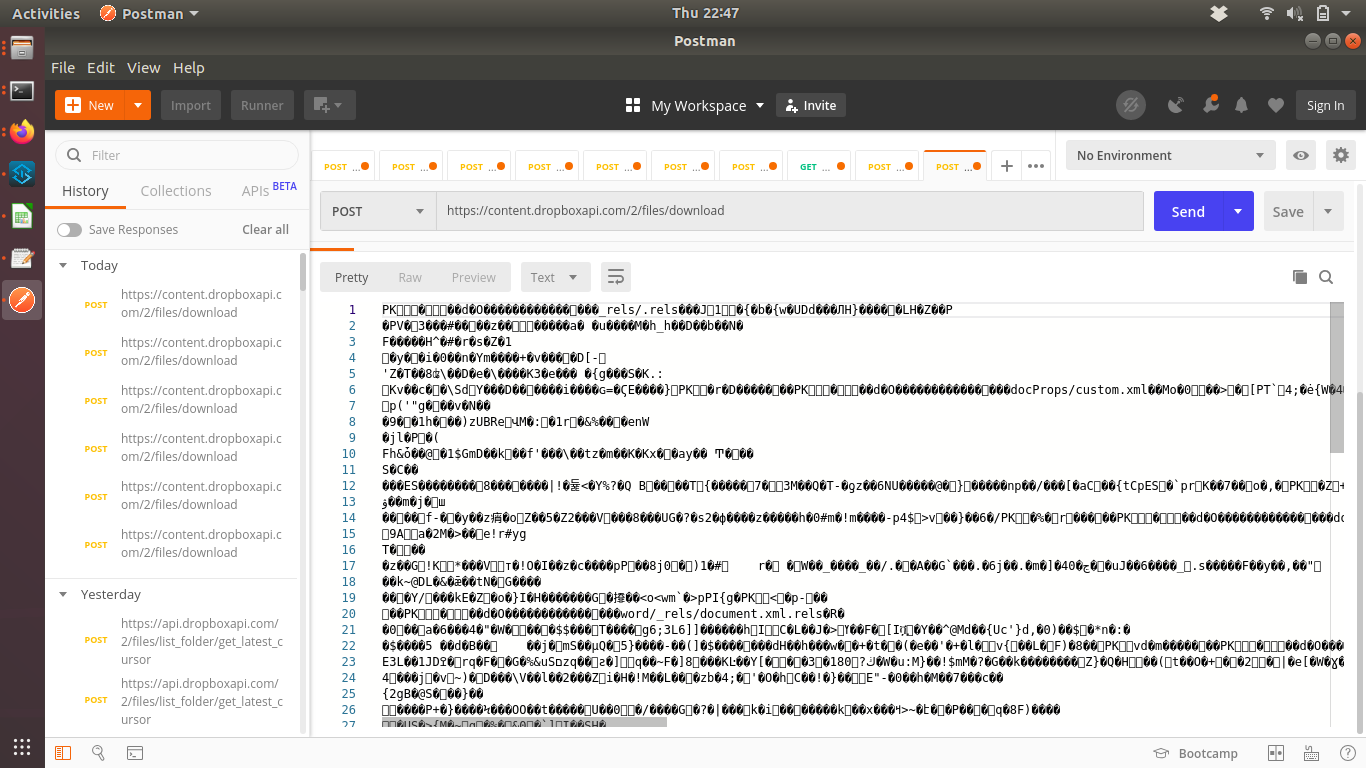Open Find and Replace in status bar
1366x768 pixels.
(98, 753)
